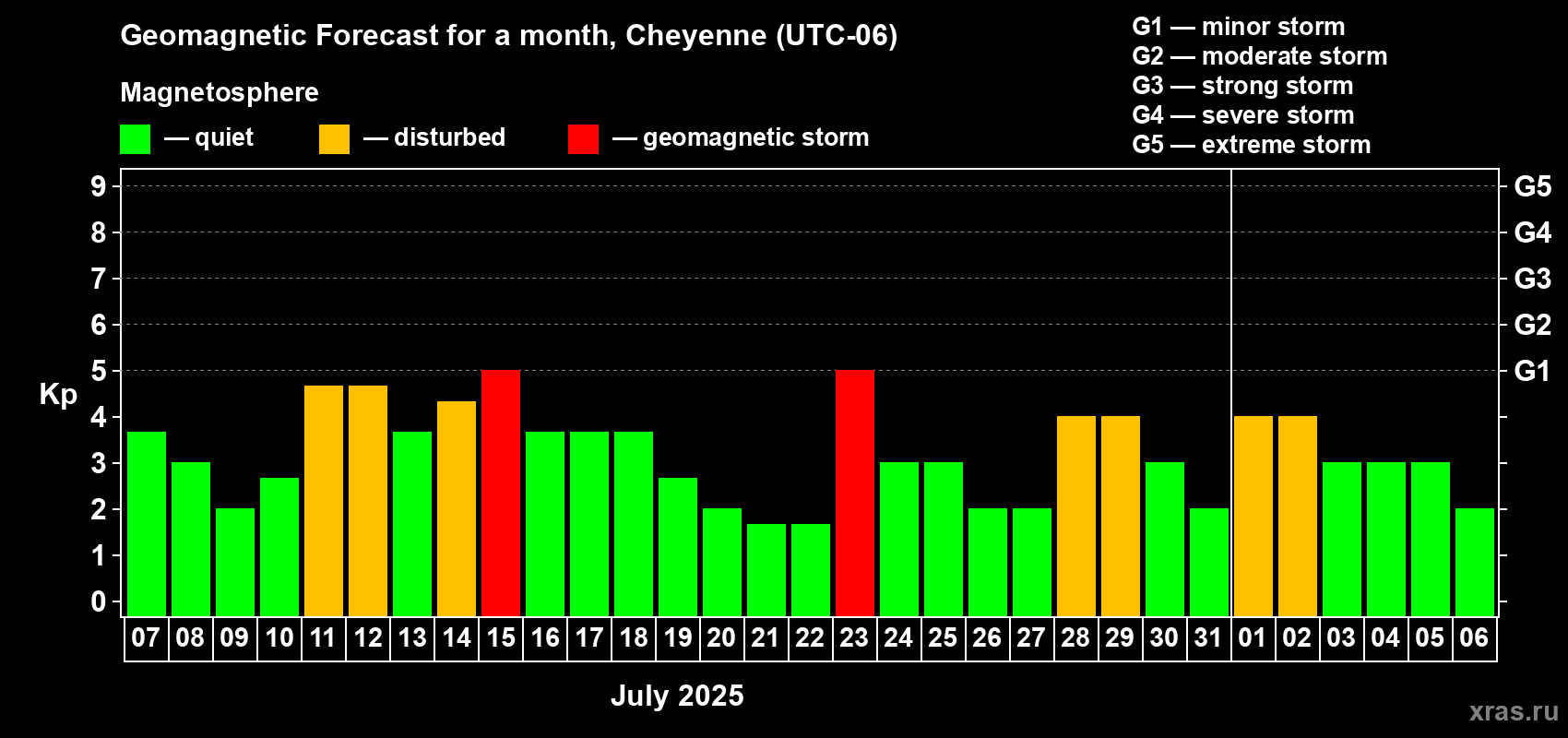Click the '— disturbed' legend label

(434, 137)
